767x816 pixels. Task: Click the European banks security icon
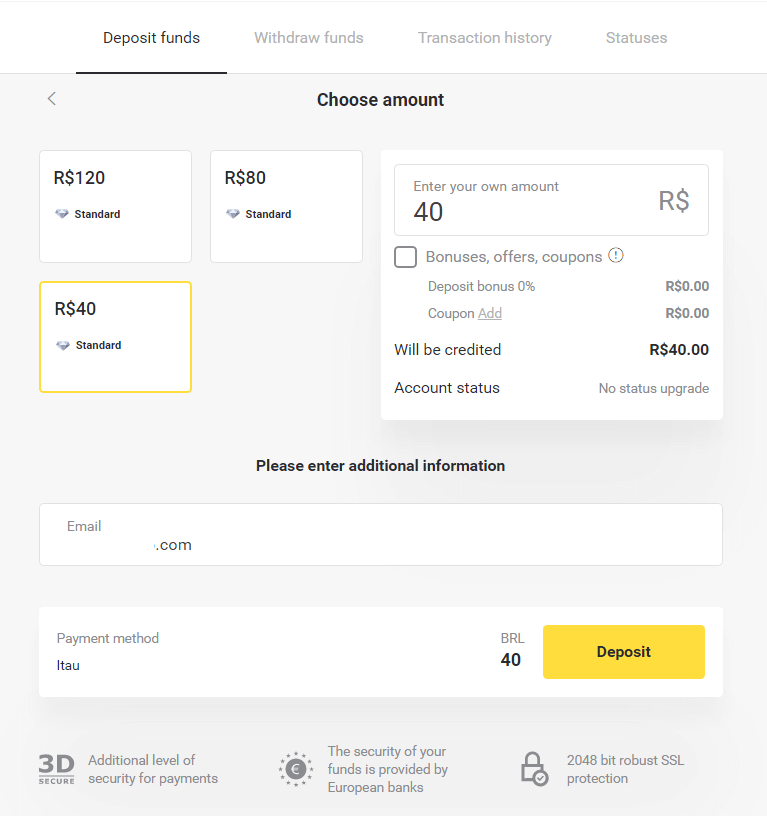[295, 768]
